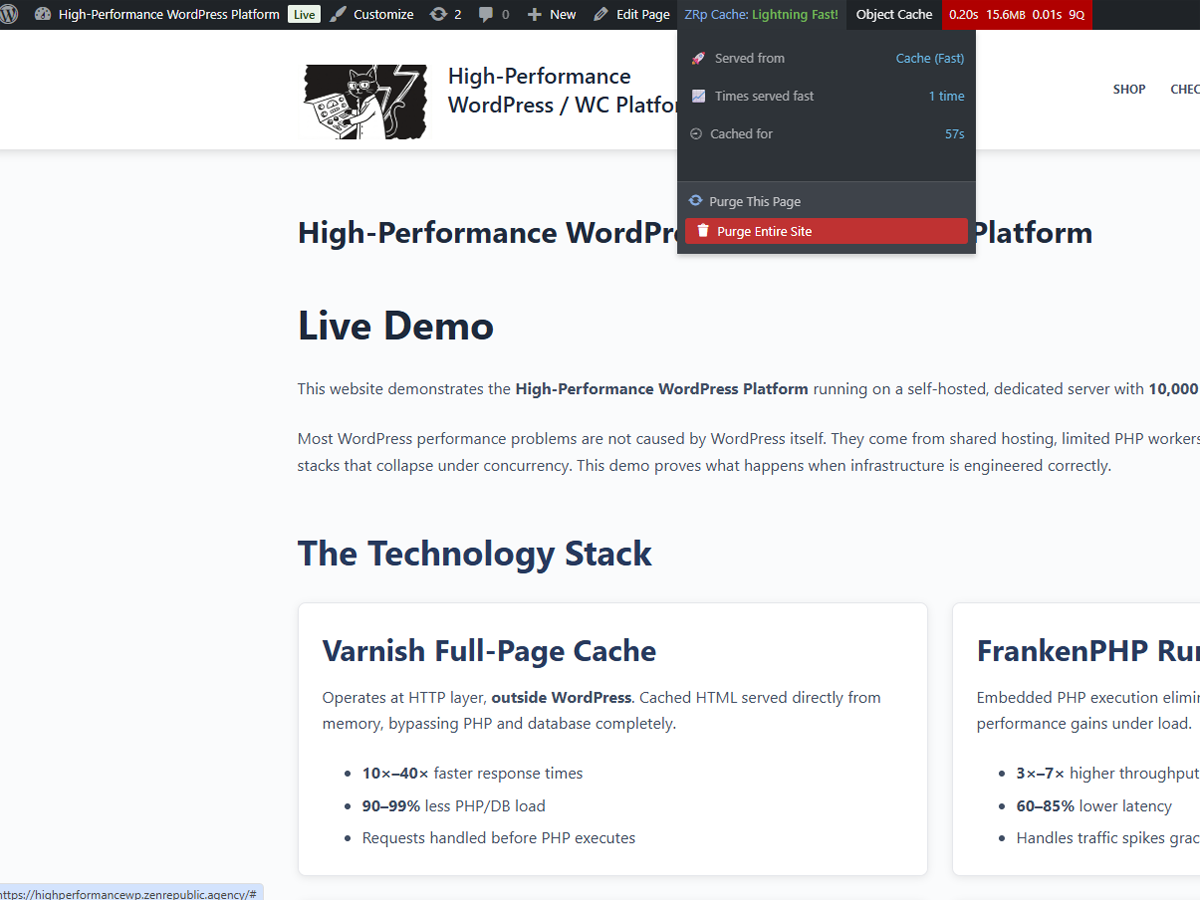Expand the ZRp Cache admin bar menu
1200x900 pixels.
click(x=761, y=14)
